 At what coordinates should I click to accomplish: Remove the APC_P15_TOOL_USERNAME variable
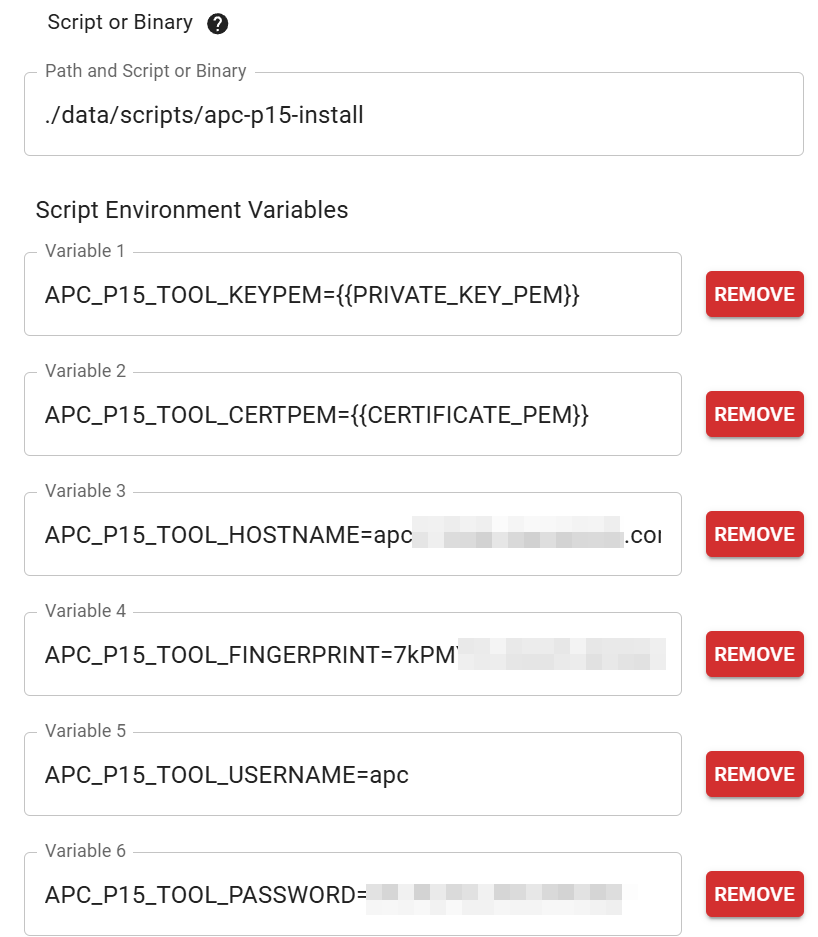754,774
